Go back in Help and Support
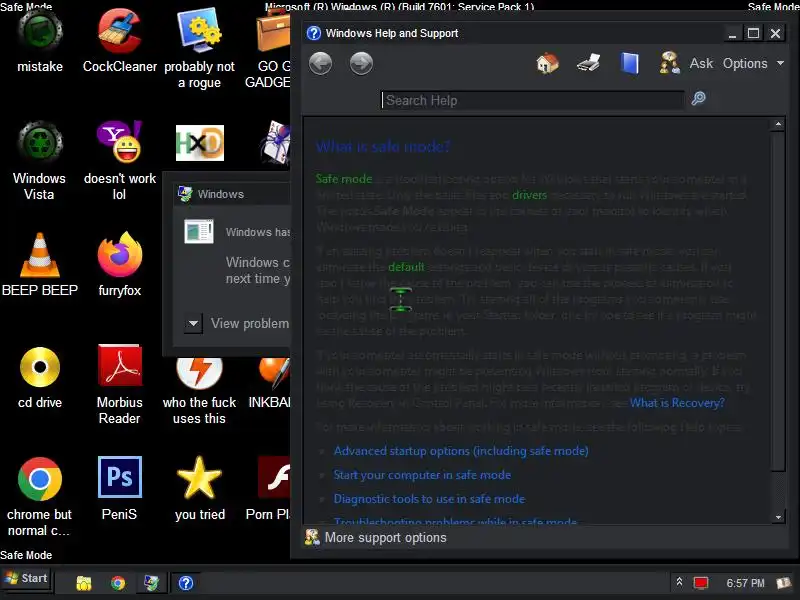800x600 pixels. (320, 64)
